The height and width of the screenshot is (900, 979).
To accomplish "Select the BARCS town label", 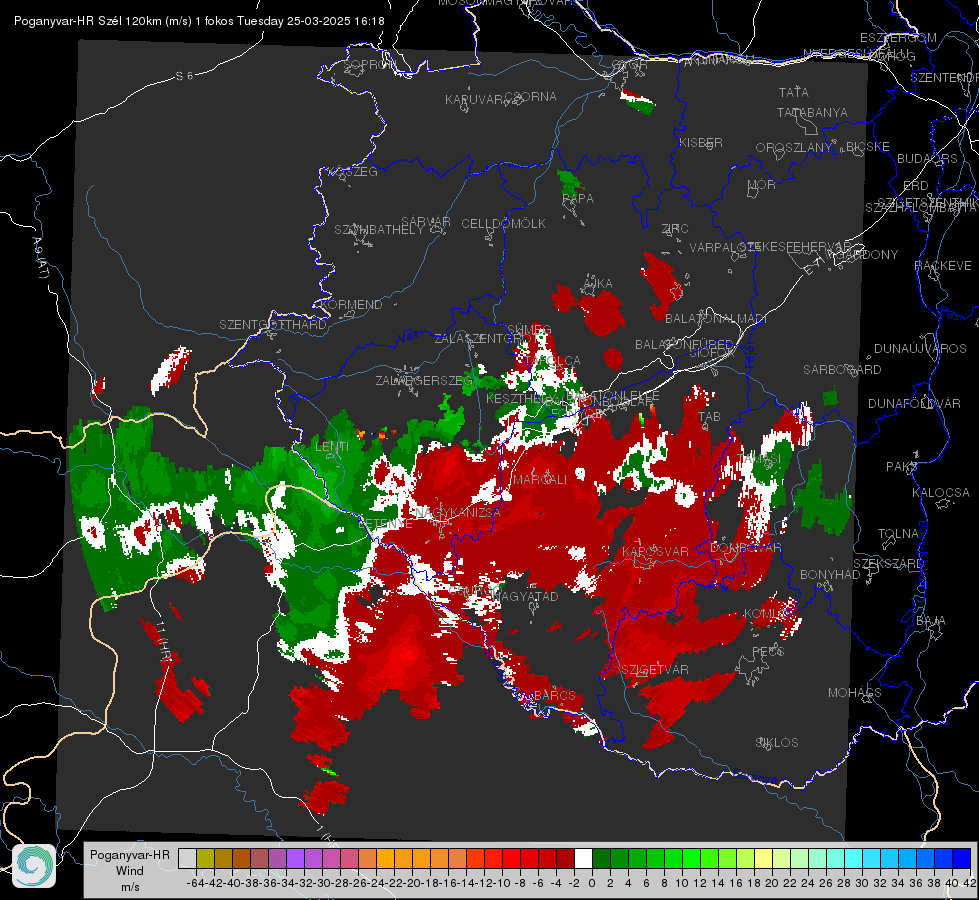I will pos(554,695).
